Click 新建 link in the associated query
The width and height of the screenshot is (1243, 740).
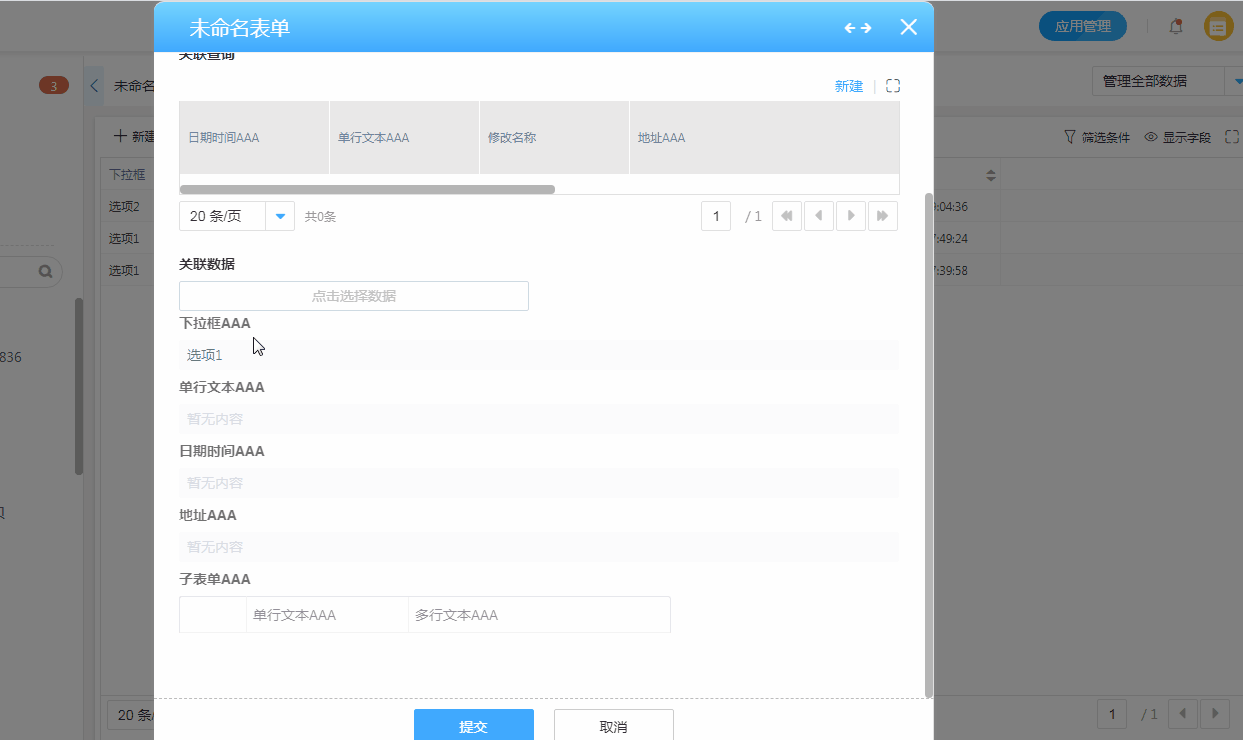tap(848, 86)
